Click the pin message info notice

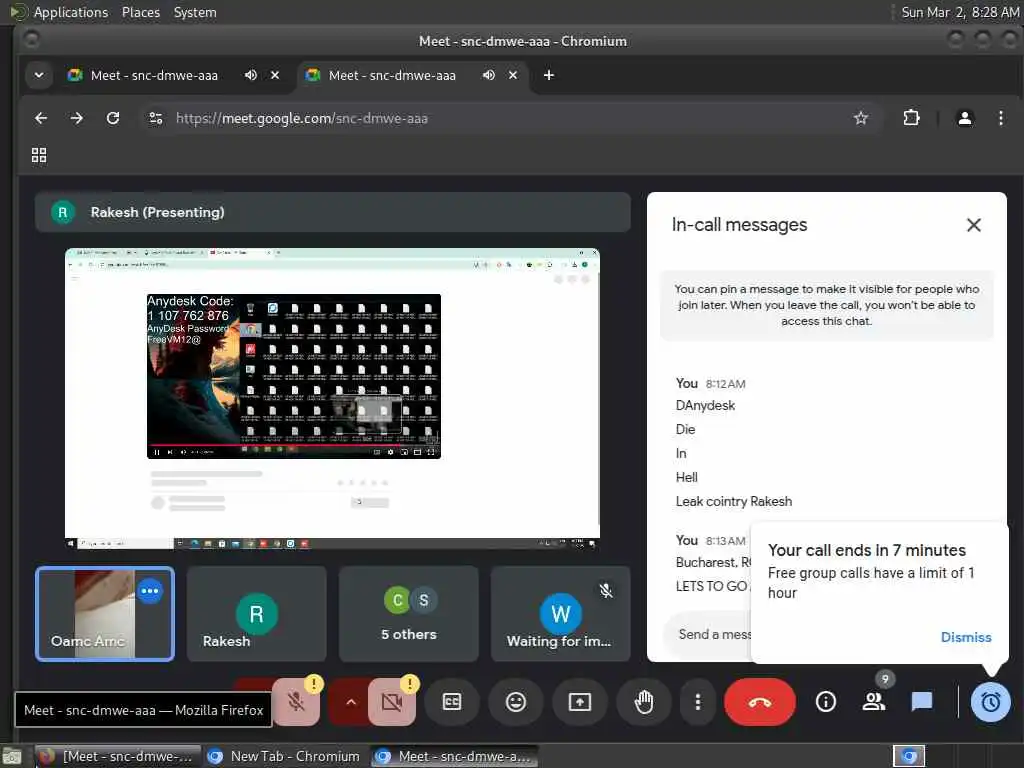pos(826,305)
